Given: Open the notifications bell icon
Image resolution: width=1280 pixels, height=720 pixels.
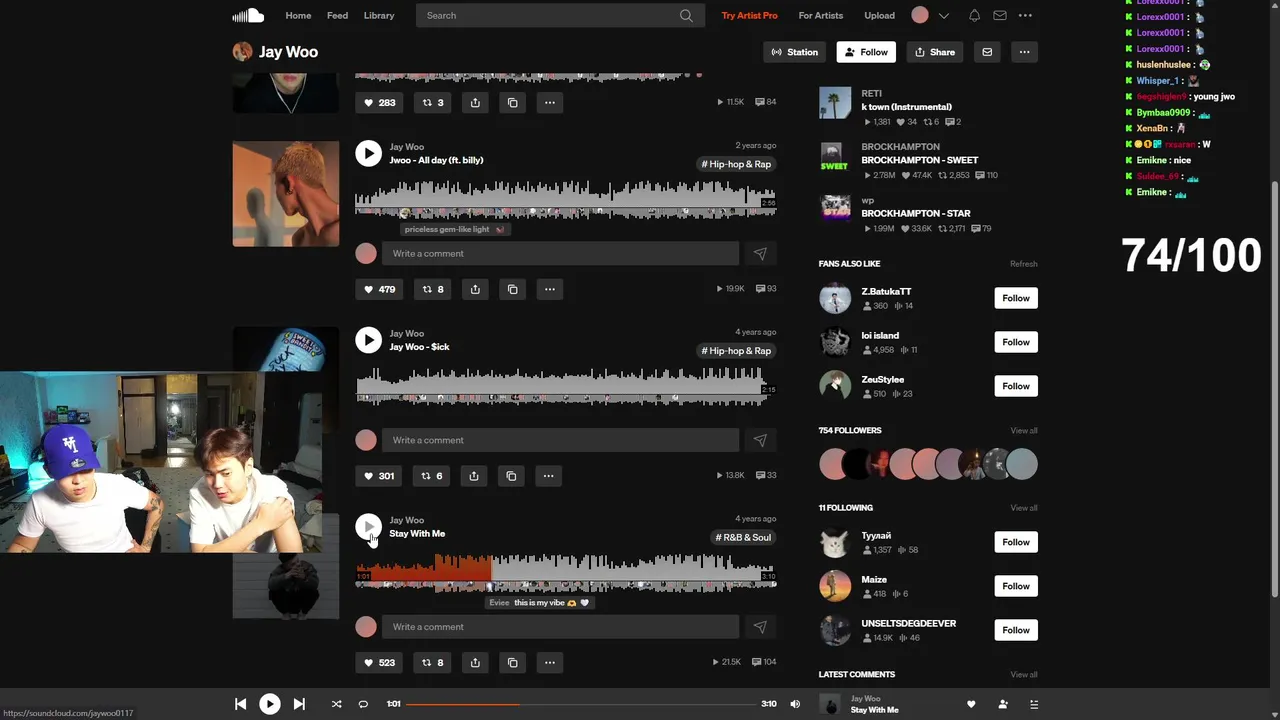Looking at the screenshot, I should click(974, 15).
